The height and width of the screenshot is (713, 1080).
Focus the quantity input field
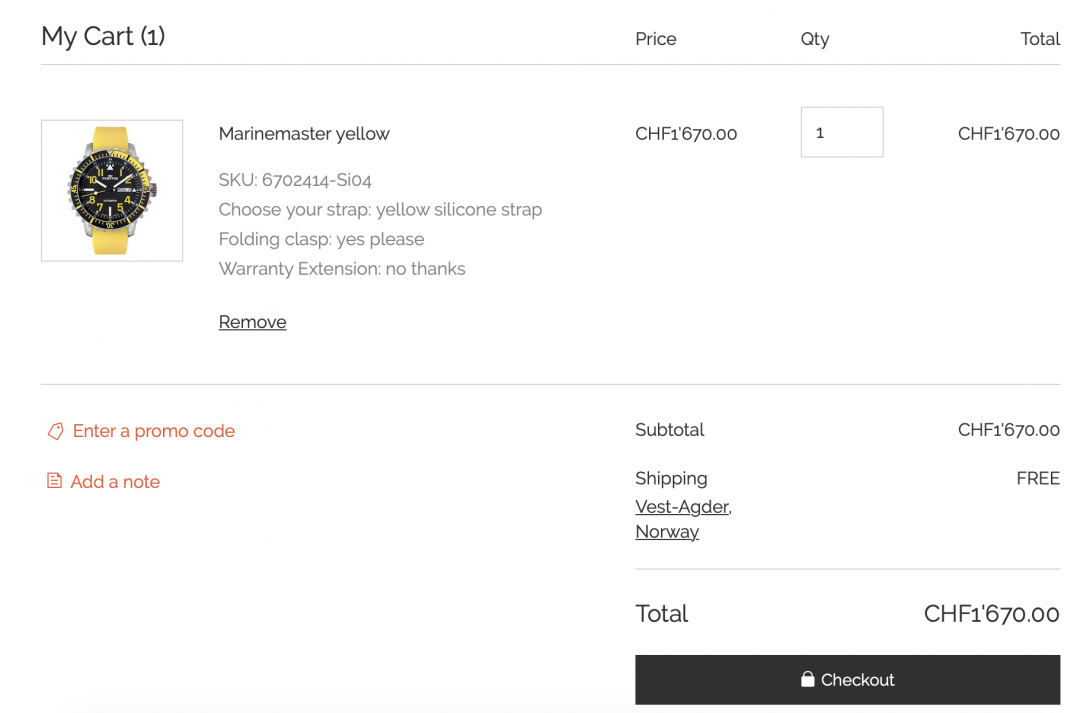coord(841,132)
